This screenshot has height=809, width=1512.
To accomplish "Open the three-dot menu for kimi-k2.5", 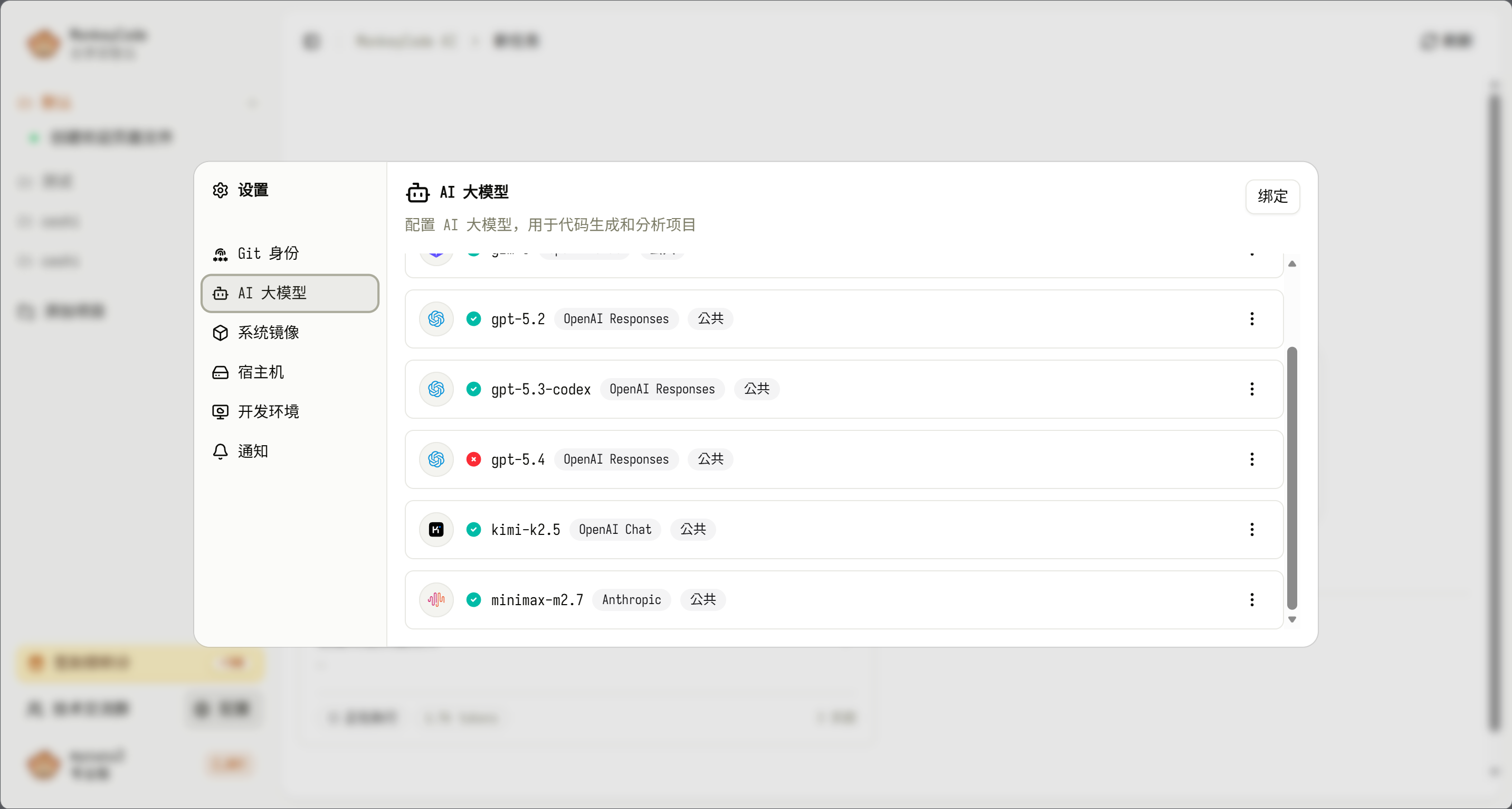I will pos(1251,529).
